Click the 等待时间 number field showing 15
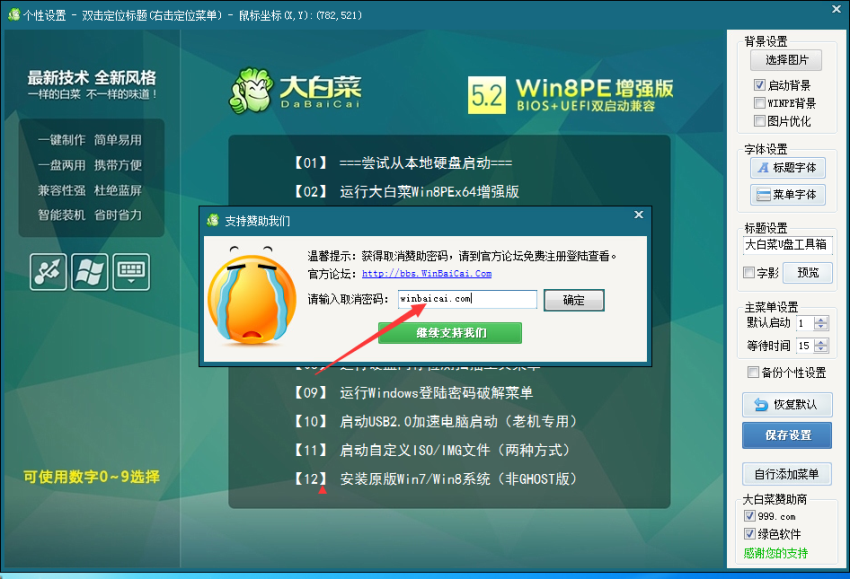Image resolution: width=850 pixels, height=579 pixels. 806,346
